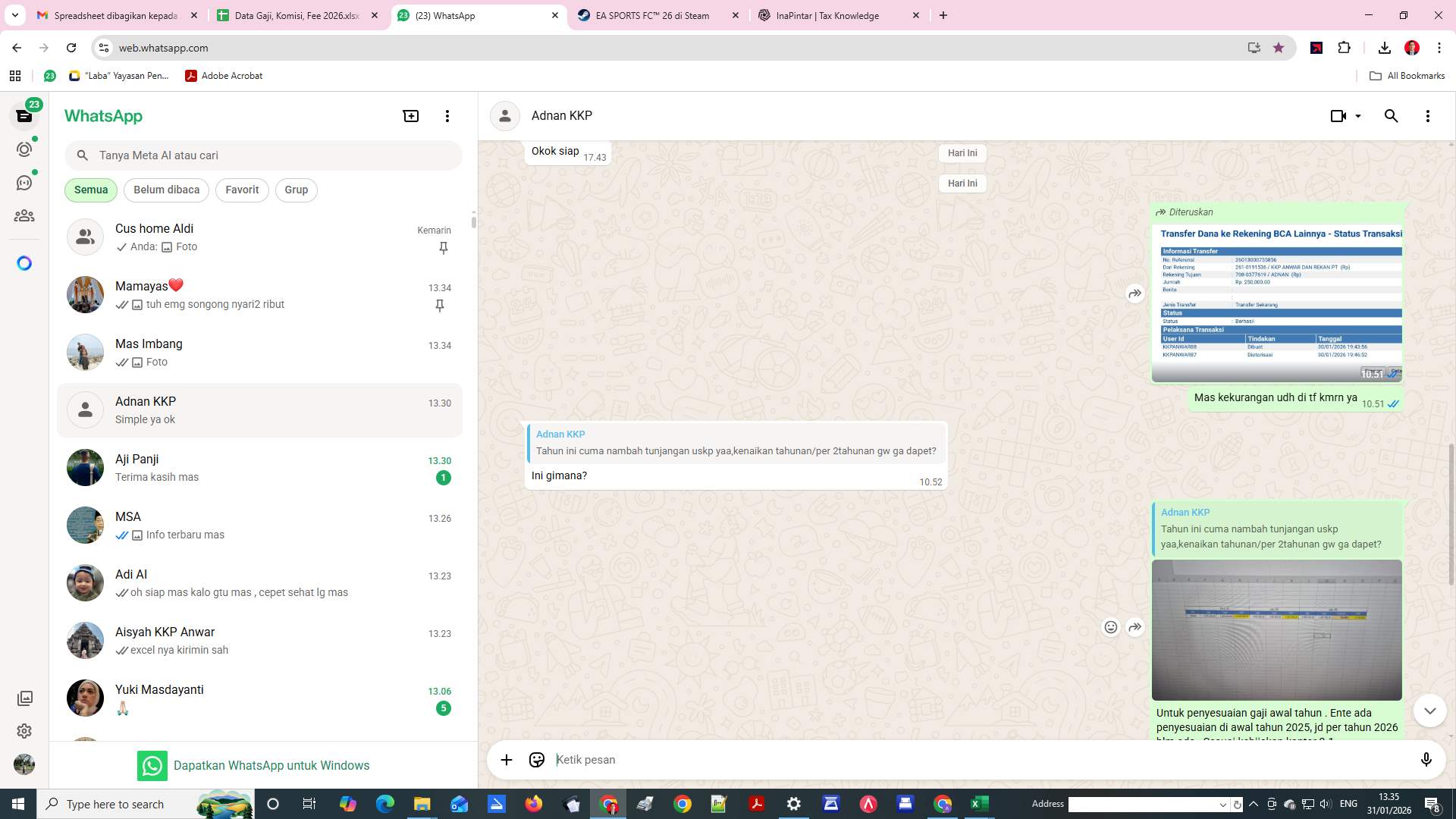1456x819 pixels.
Task: Enable the Belum dibaca filter
Action: [x=166, y=190]
